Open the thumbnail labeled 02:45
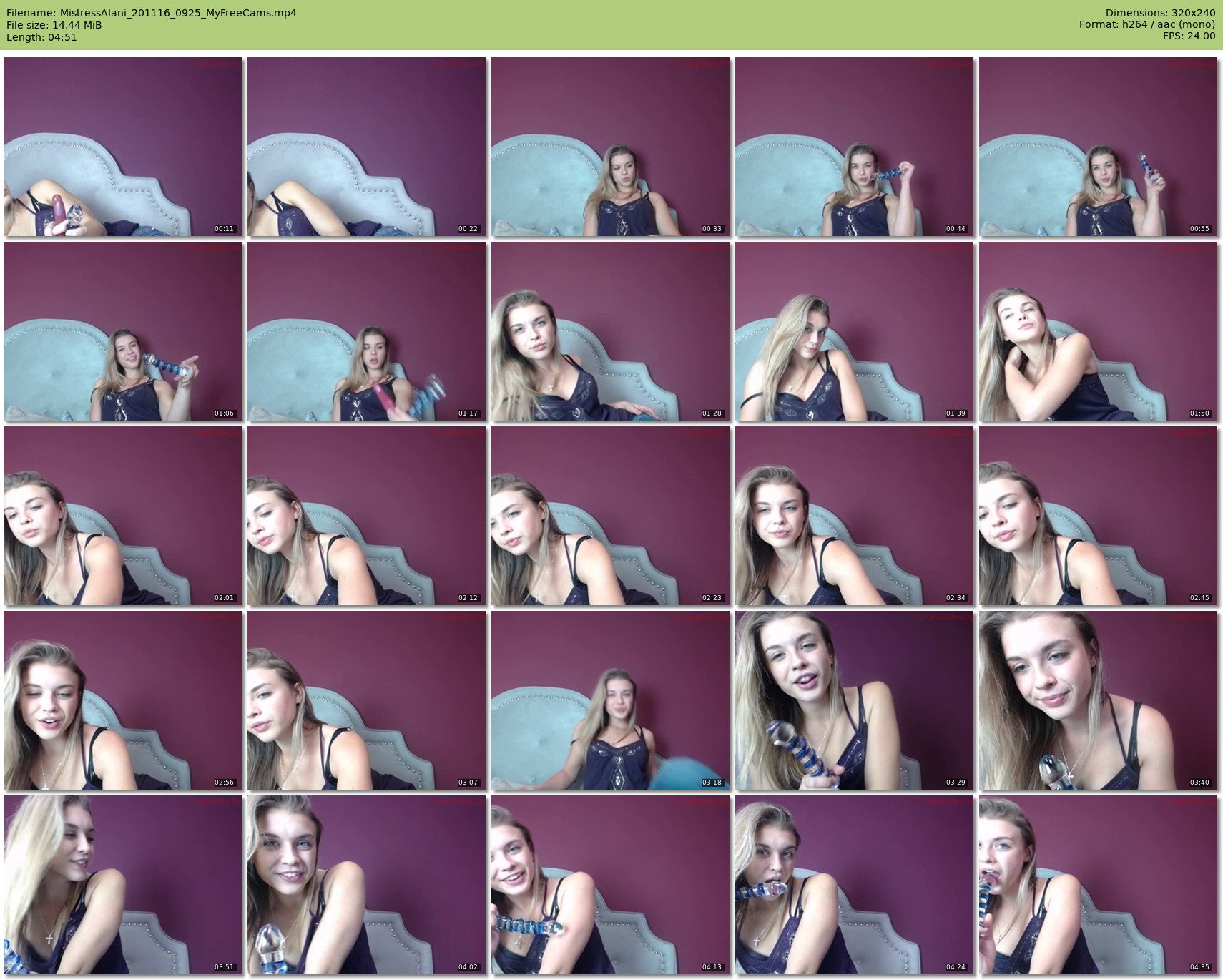The height and width of the screenshot is (980, 1223). coord(1099,516)
